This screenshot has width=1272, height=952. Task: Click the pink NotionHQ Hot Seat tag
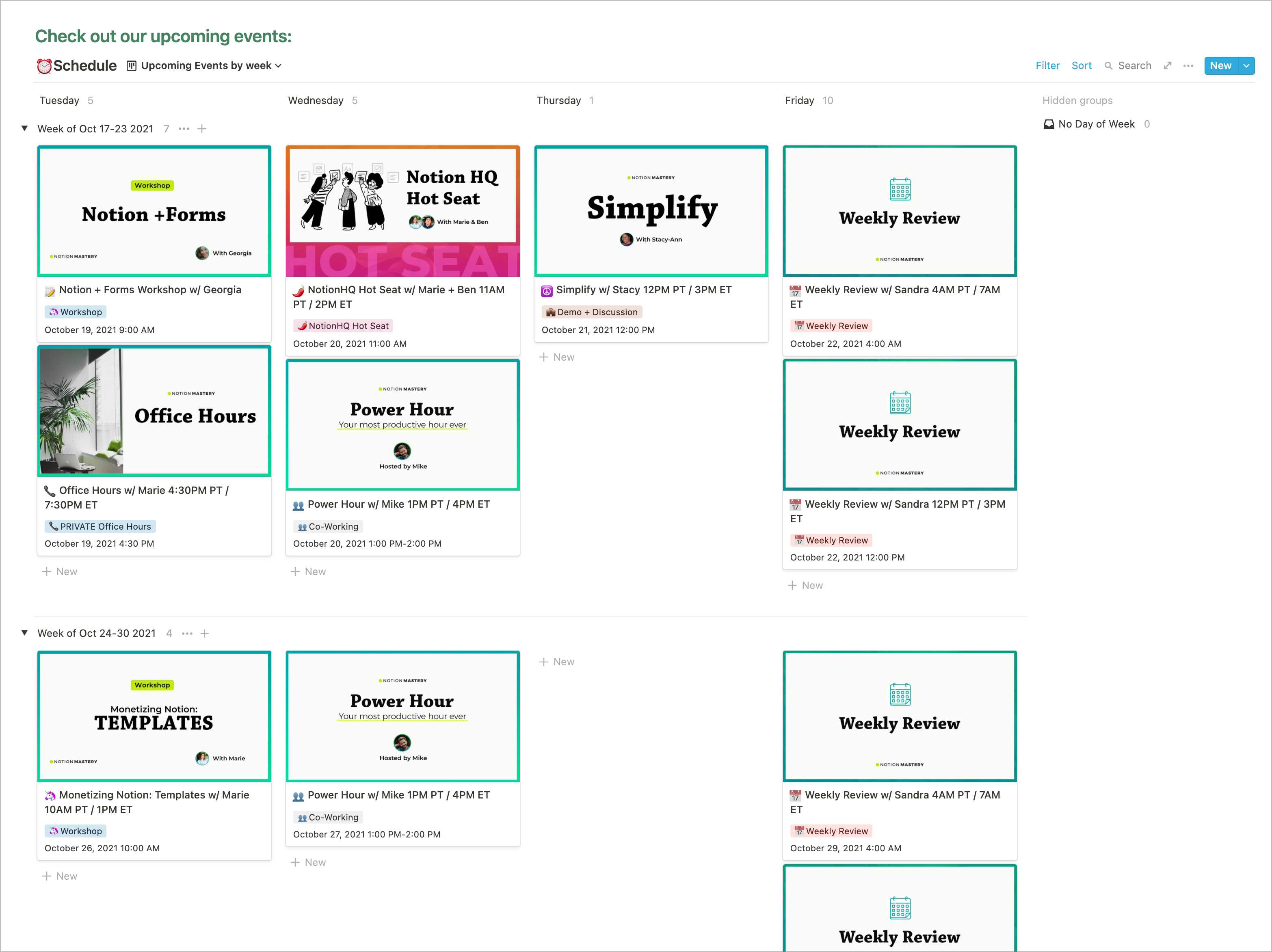(x=343, y=326)
